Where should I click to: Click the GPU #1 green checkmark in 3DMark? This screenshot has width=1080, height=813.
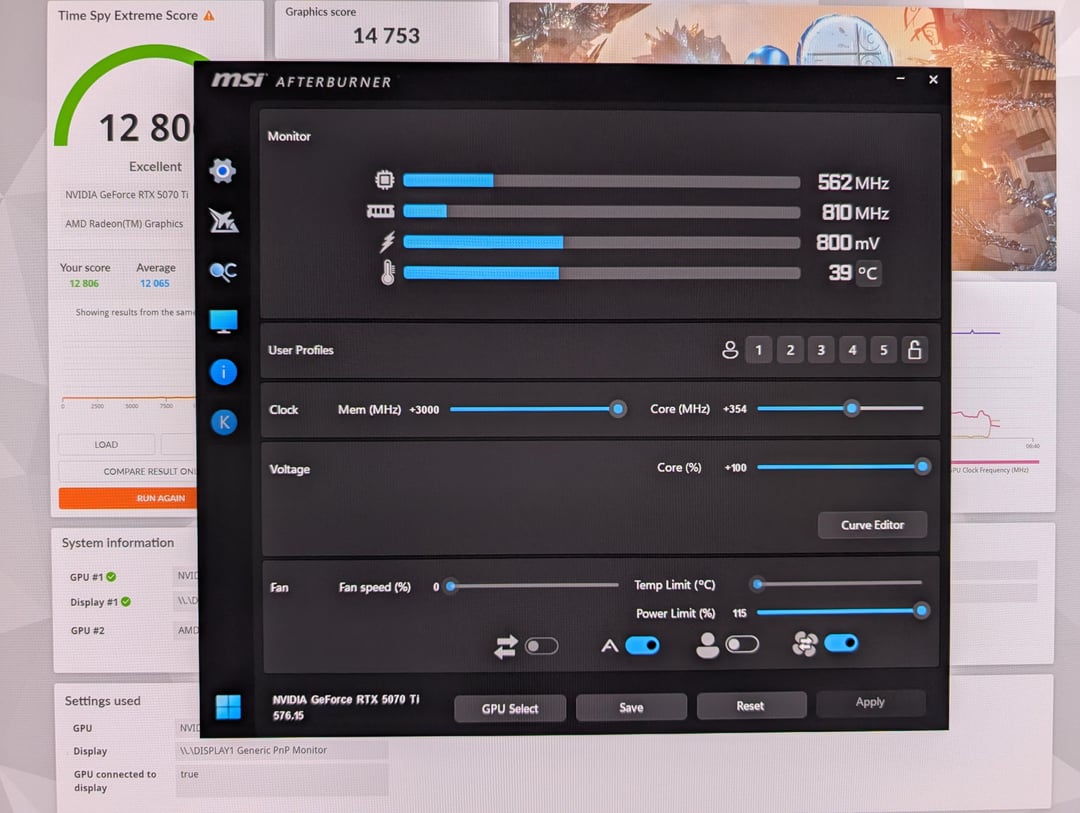111,577
